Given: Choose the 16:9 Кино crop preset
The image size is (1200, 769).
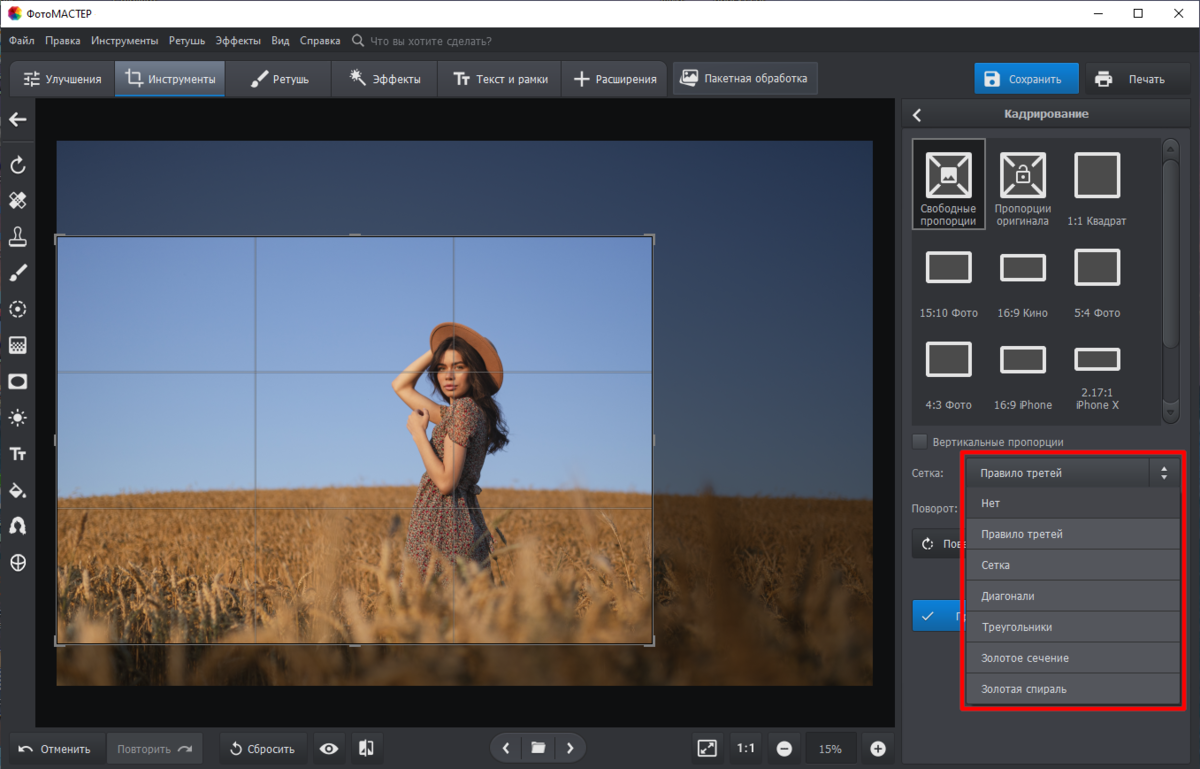Looking at the screenshot, I should 1022,283.
